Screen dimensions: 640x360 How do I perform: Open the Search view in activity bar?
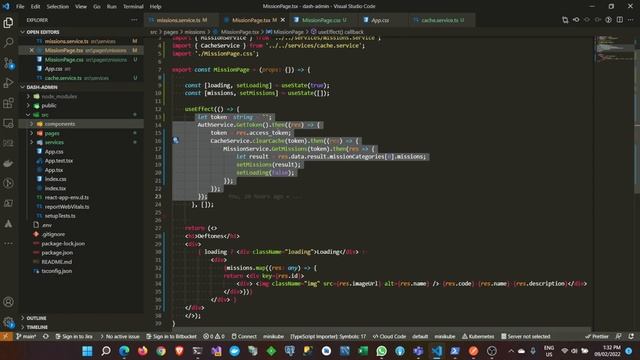coord(8,42)
